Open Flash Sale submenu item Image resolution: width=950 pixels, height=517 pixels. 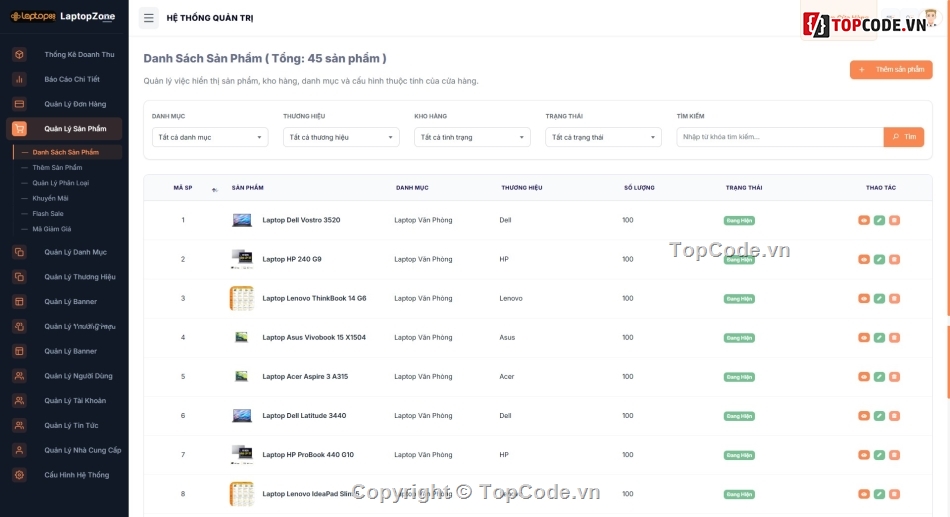48,213
